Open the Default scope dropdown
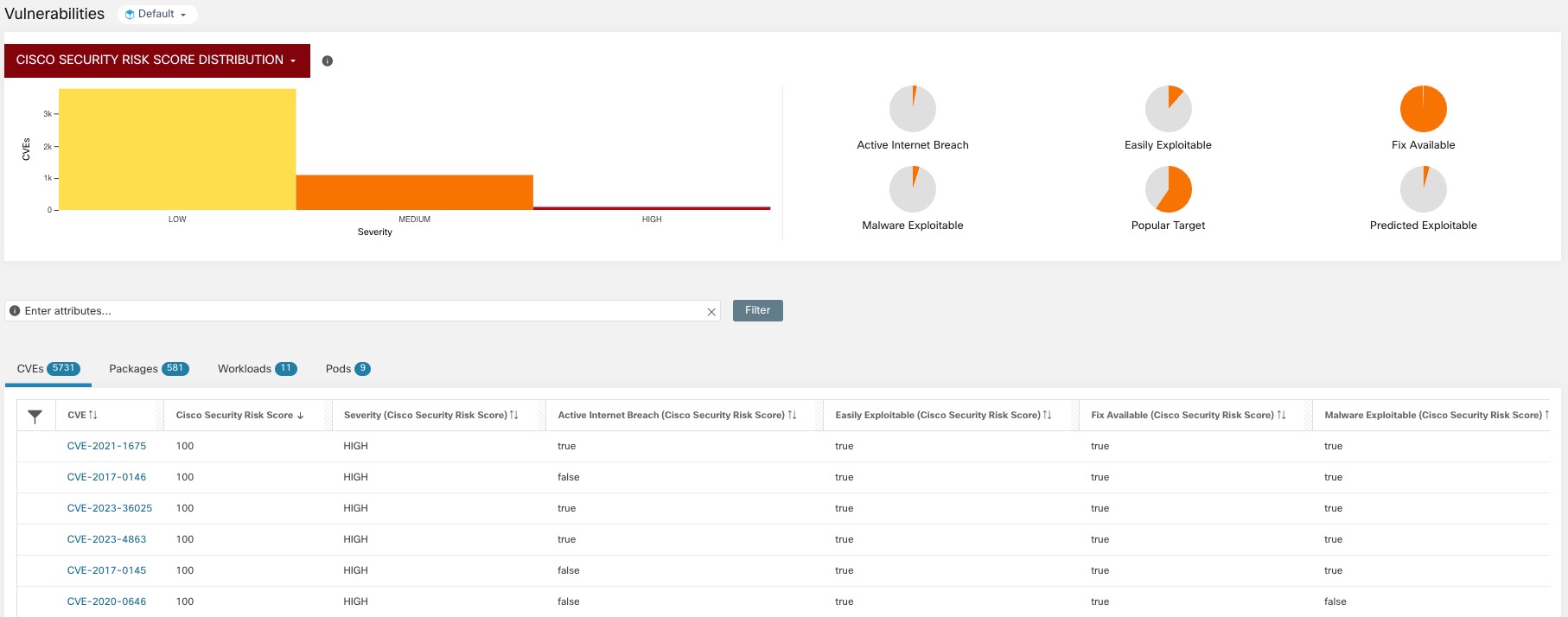The width and height of the screenshot is (1568, 617). click(x=157, y=14)
